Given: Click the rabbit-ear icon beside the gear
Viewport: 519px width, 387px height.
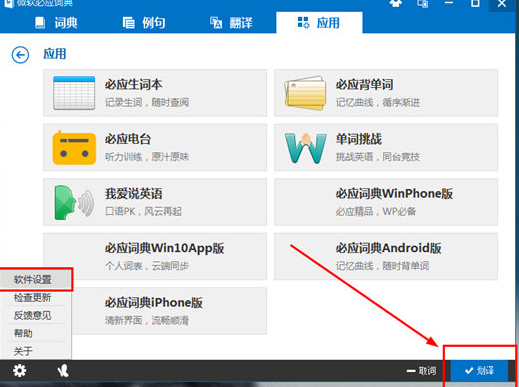Looking at the screenshot, I should coord(63,370).
